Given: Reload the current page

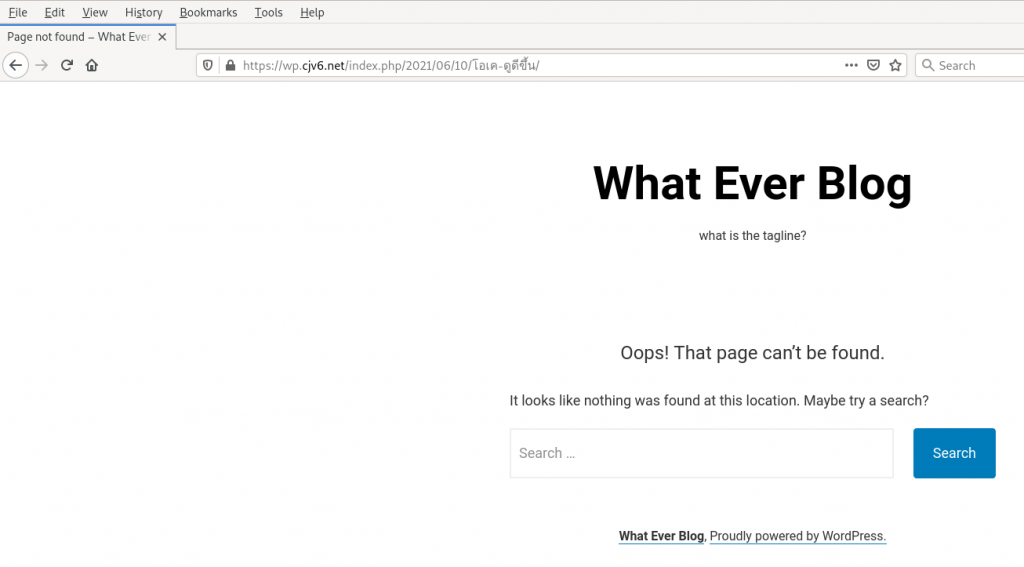Looking at the screenshot, I should tap(67, 65).
